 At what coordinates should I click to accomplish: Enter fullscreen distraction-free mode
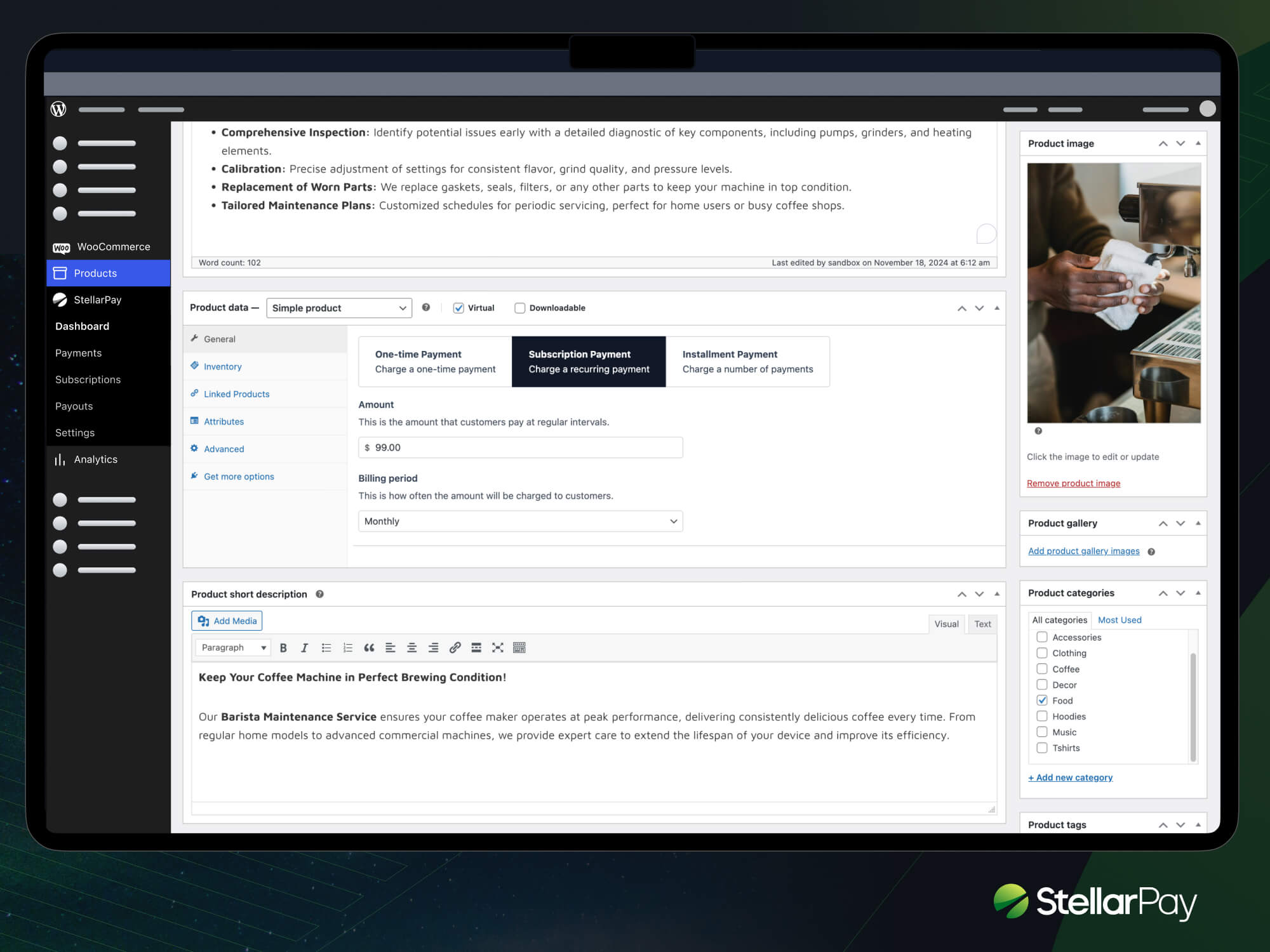coord(498,648)
